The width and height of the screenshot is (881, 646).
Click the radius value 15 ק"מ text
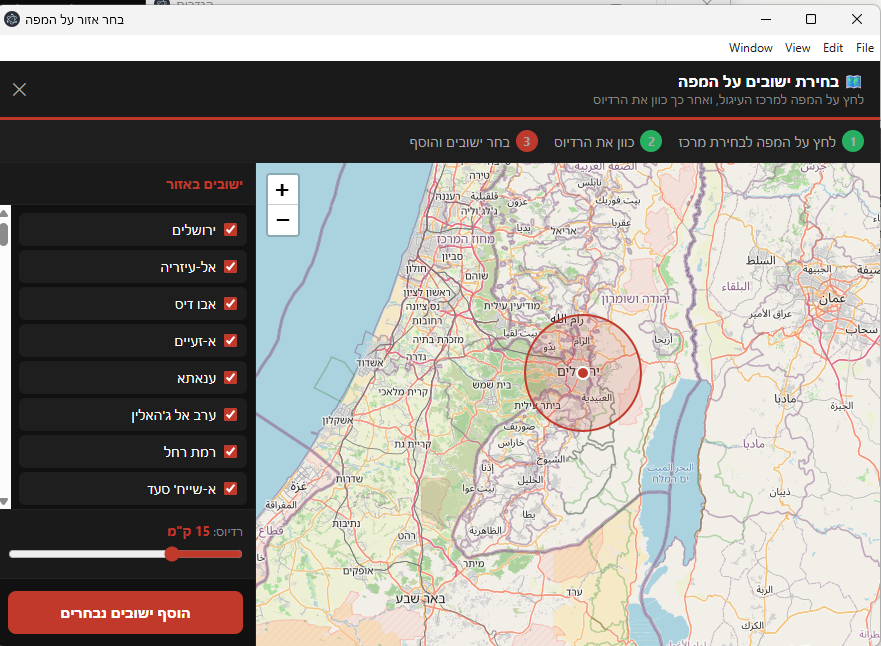tap(189, 531)
